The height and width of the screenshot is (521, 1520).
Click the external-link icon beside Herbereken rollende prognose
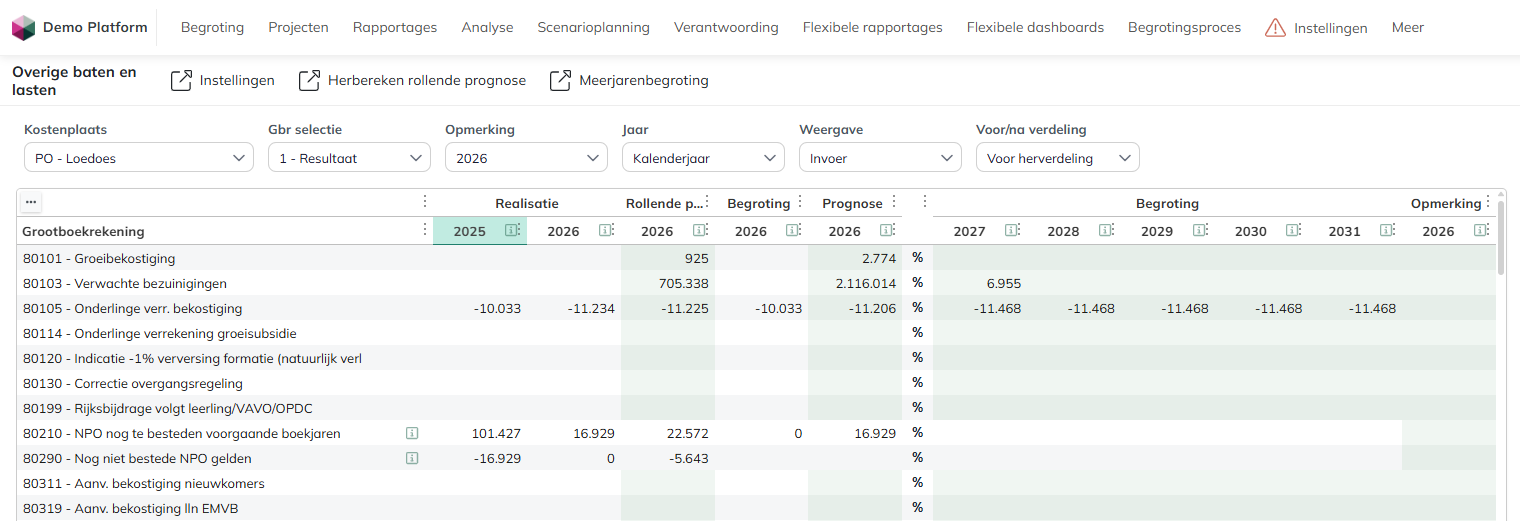[x=310, y=80]
